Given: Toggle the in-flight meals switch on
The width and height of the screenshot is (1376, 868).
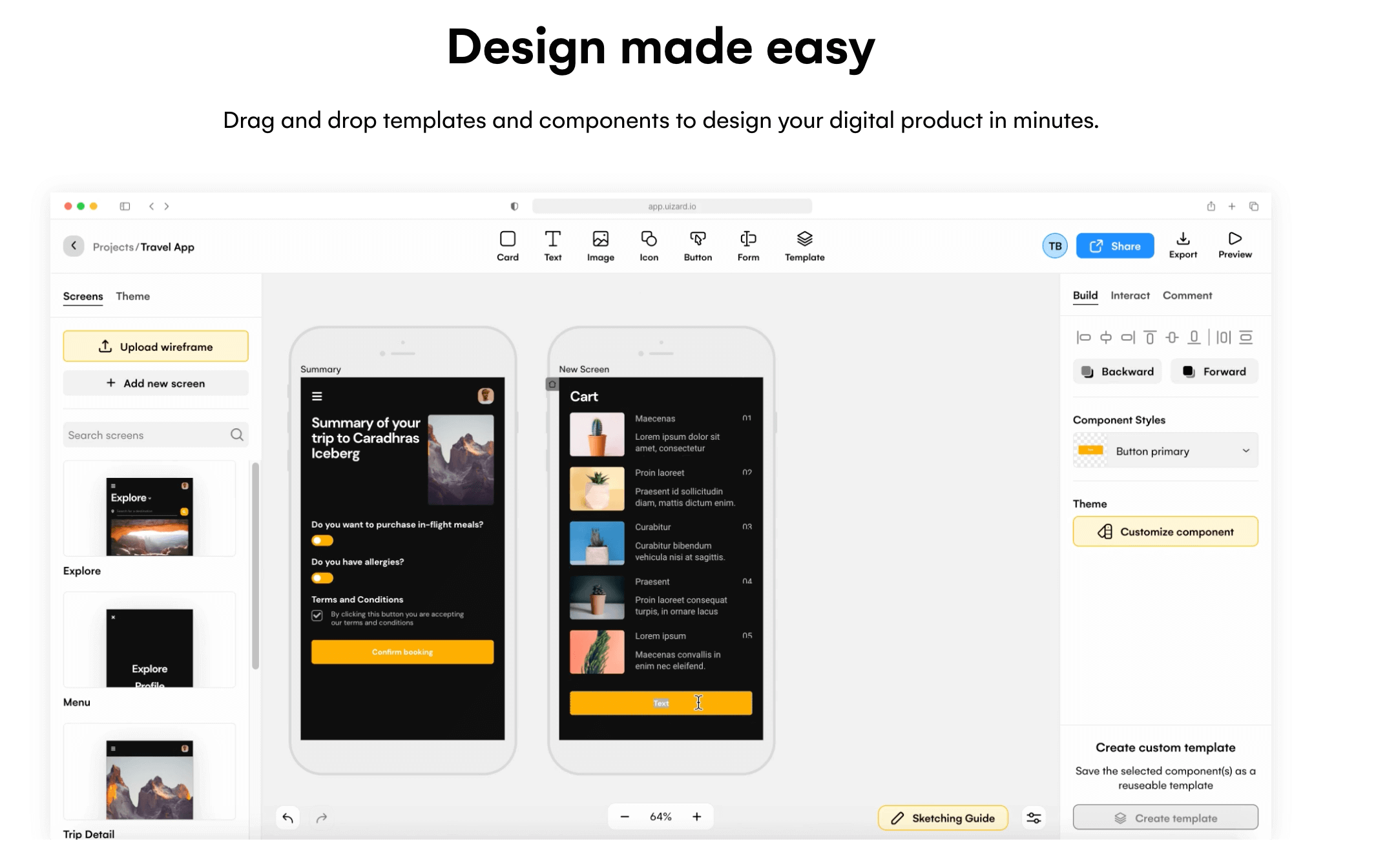Looking at the screenshot, I should (x=322, y=541).
